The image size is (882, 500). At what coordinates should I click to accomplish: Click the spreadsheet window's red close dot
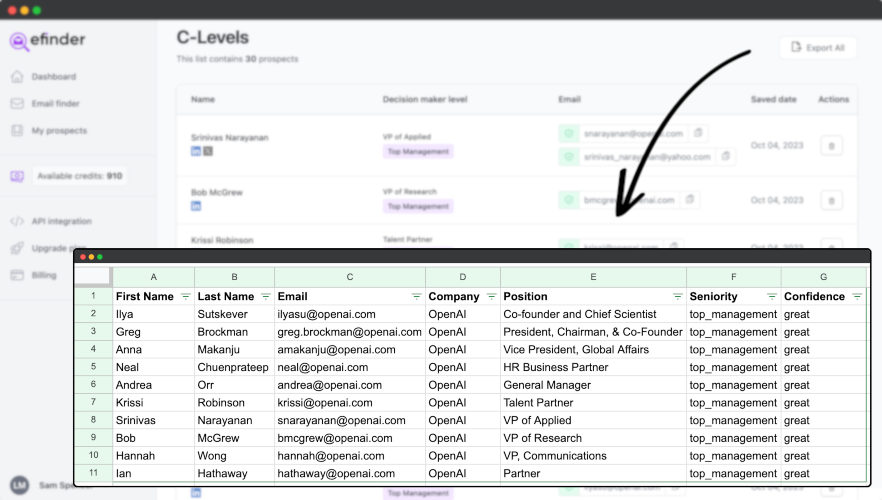coord(83,257)
